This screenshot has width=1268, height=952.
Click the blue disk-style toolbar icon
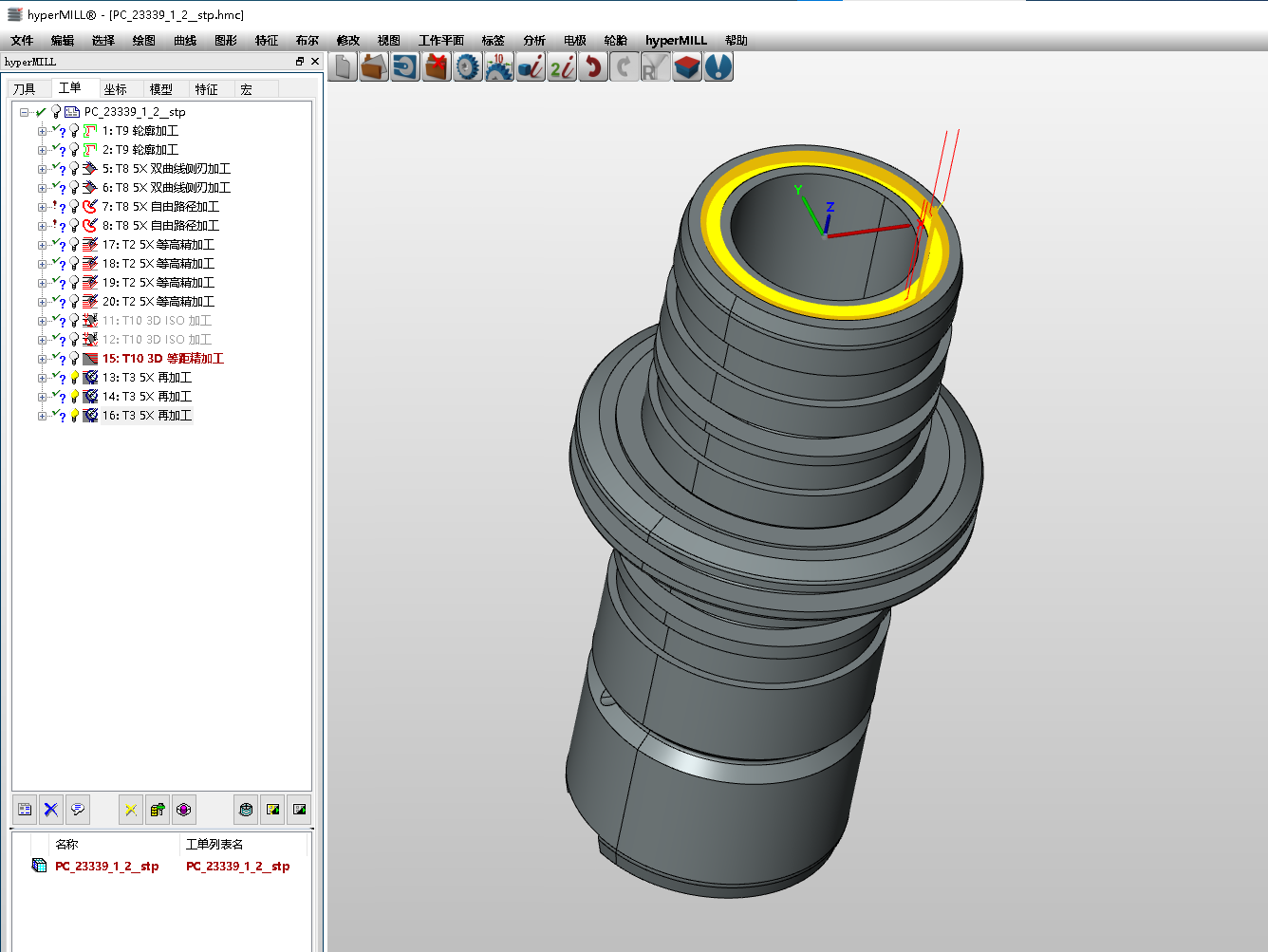click(405, 66)
